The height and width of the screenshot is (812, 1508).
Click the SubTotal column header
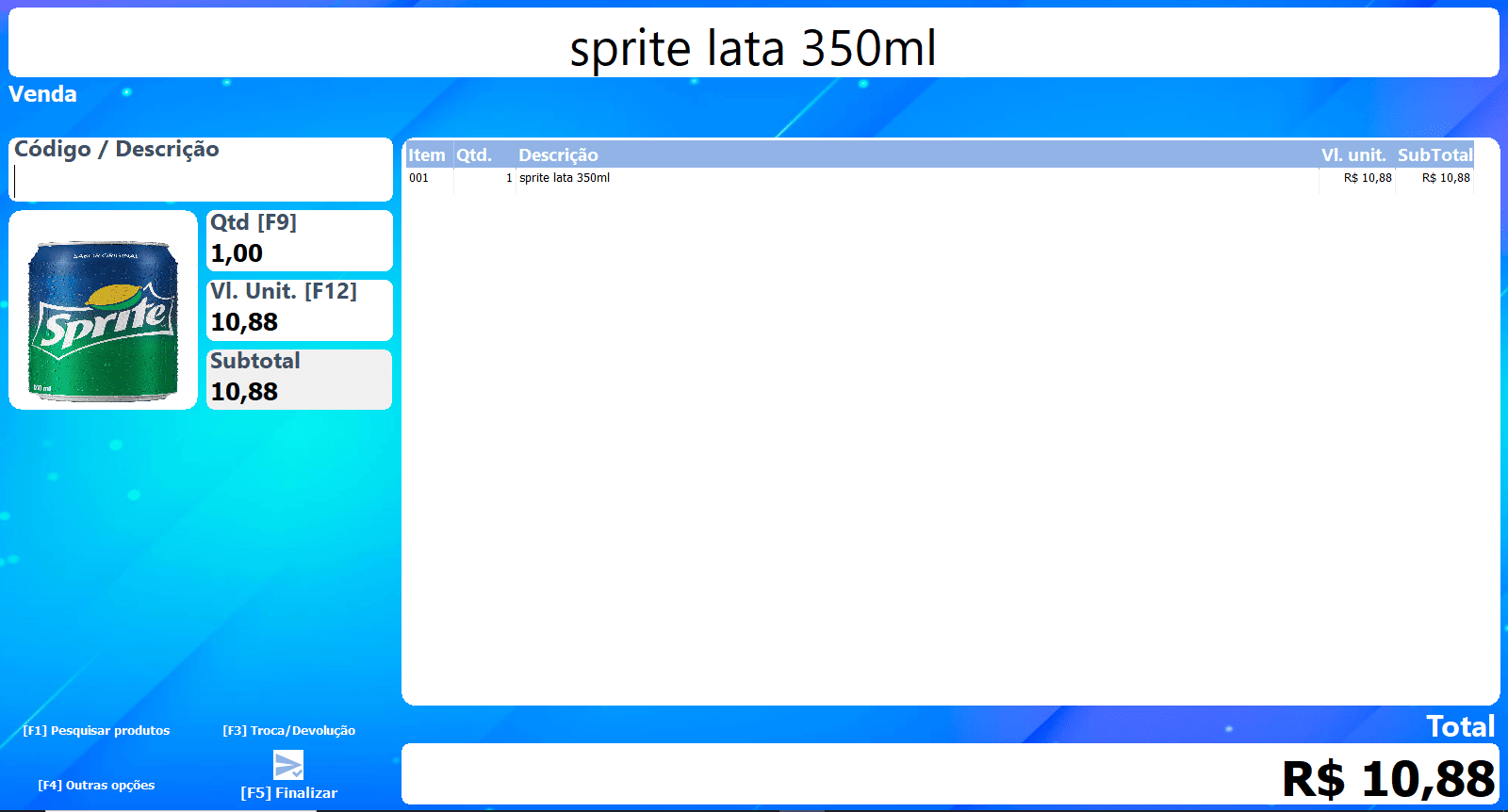1434,155
